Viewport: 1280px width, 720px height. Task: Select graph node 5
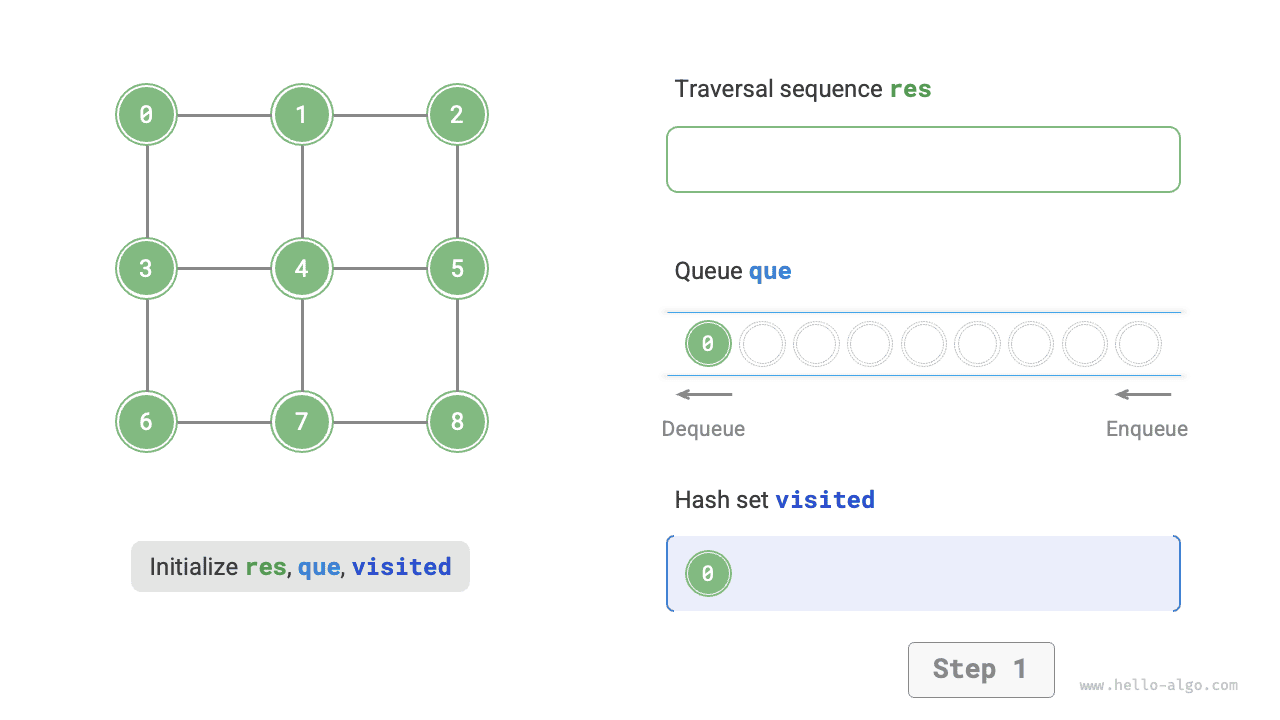pyautogui.click(x=457, y=268)
